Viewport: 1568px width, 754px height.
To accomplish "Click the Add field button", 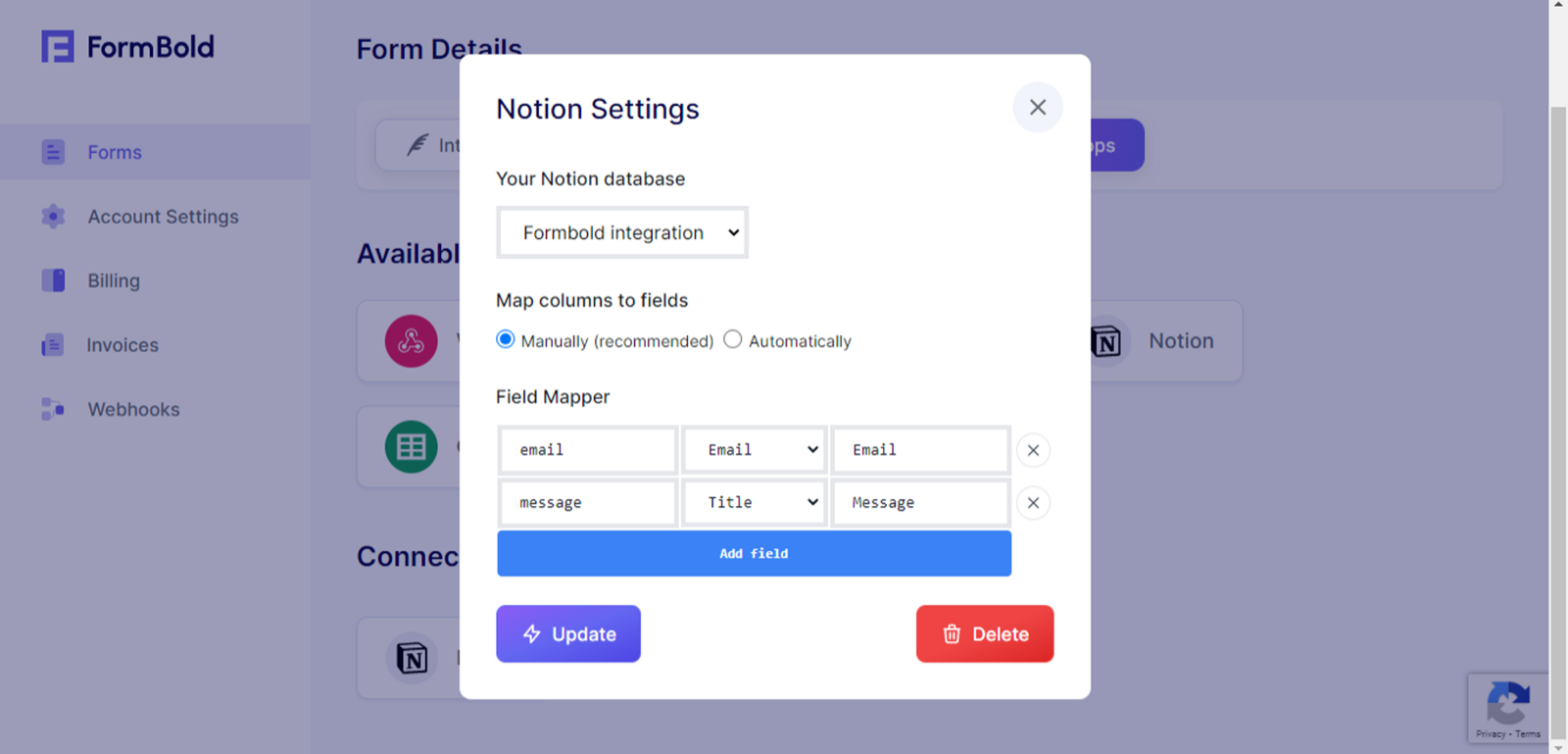I will (754, 553).
